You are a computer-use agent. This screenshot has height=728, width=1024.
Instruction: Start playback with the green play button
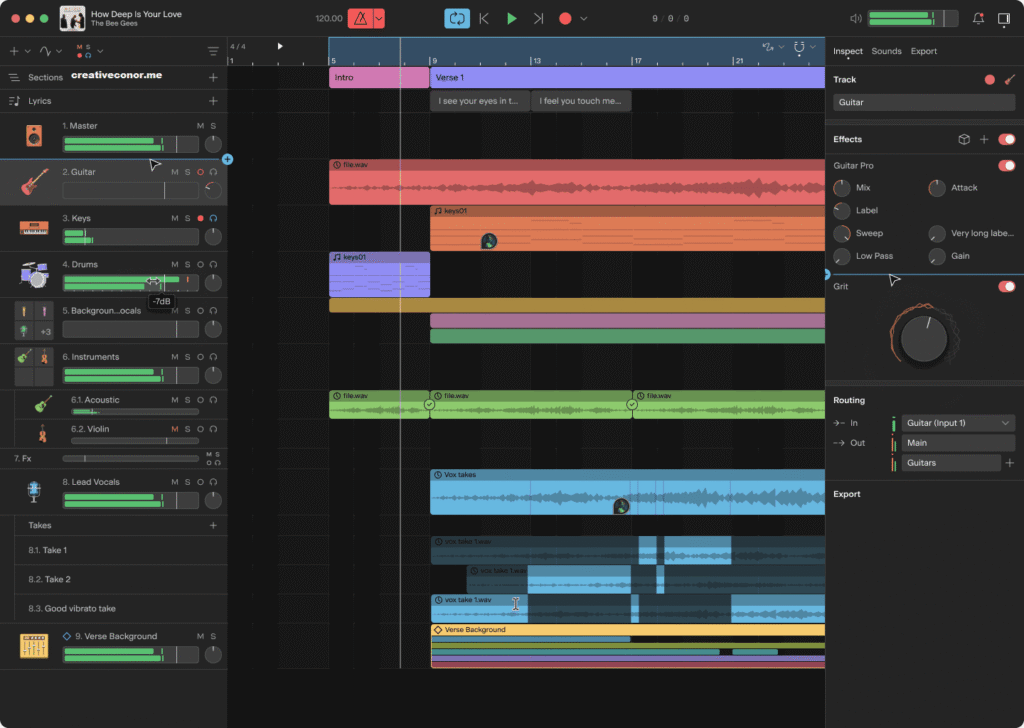click(x=511, y=18)
